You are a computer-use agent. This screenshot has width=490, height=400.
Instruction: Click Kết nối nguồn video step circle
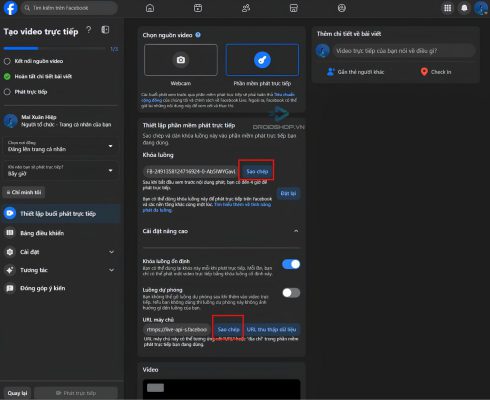click(7, 61)
